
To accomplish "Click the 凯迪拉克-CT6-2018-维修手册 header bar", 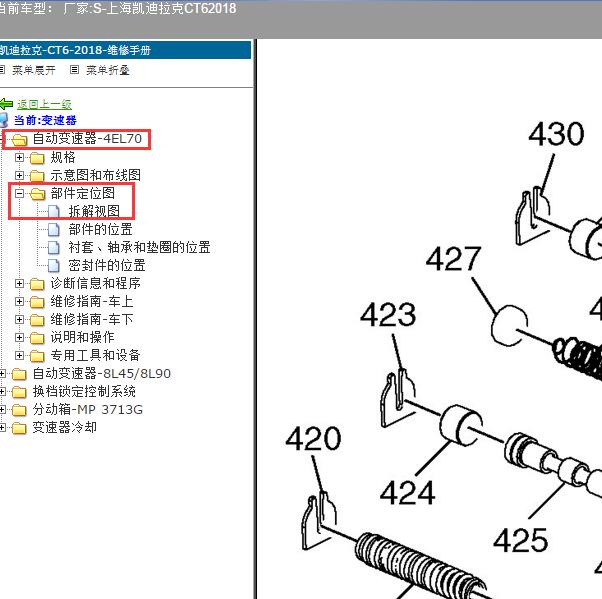I will 125,50.
